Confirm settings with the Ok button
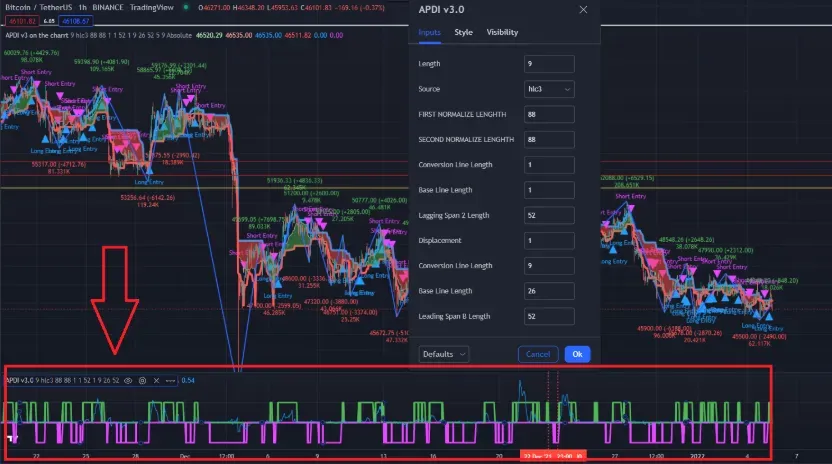The width and height of the screenshot is (832, 464). click(577, 354)
